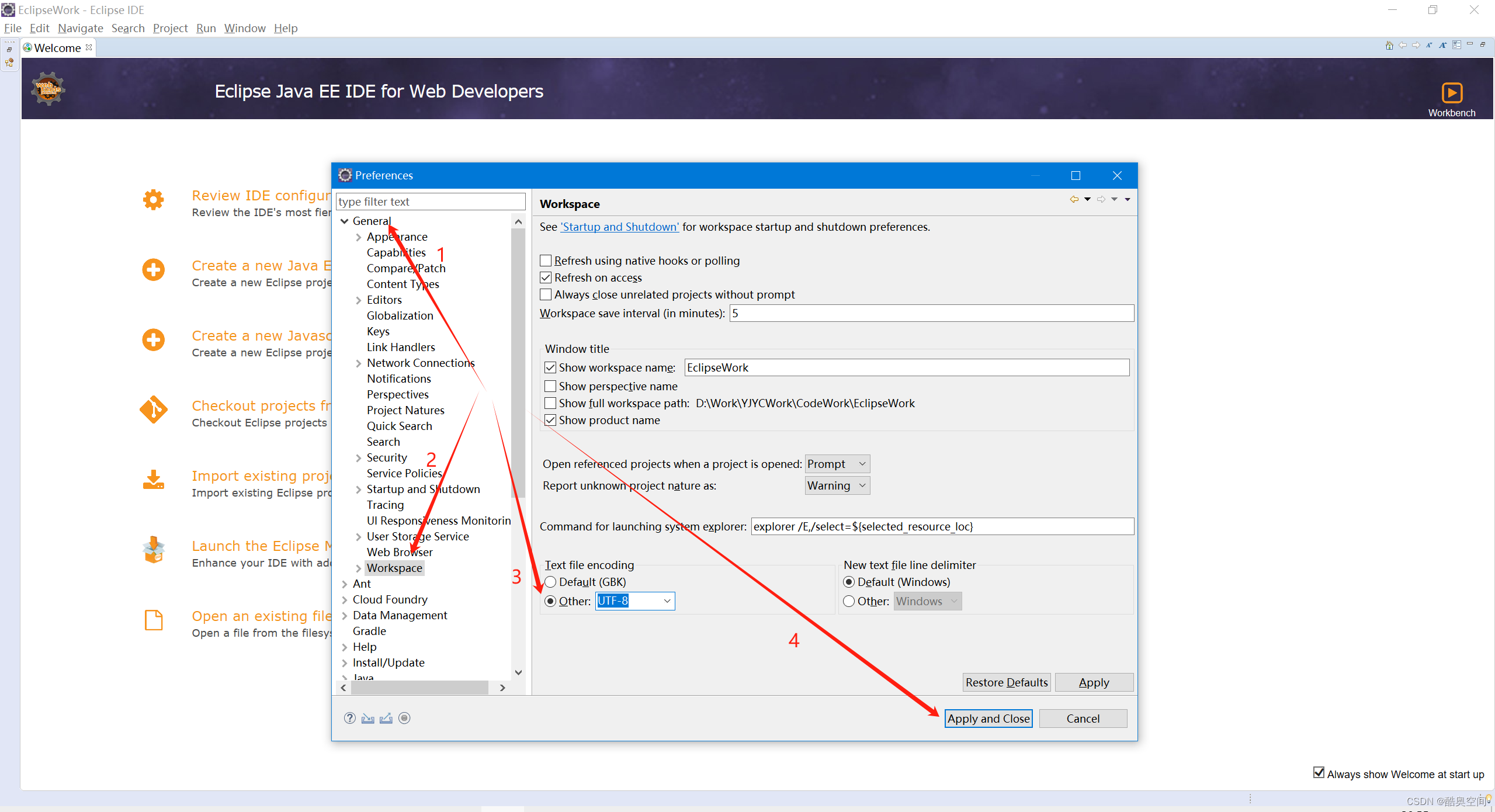The height and width of the screenshot is (812, 1495).
Task: Open 'Startup and Shutdown' link
Action: [619, 227]
